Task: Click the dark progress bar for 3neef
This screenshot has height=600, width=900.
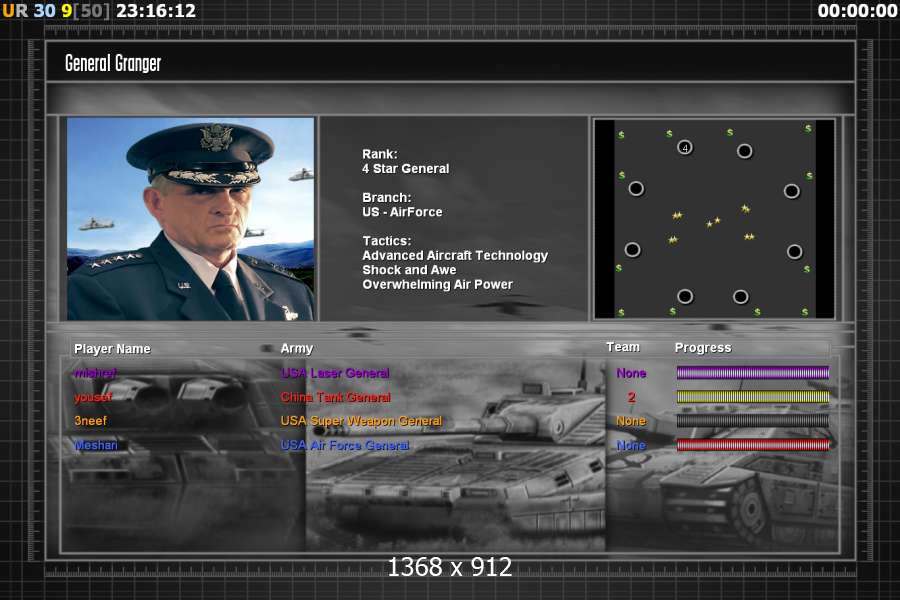Action: 752,421
